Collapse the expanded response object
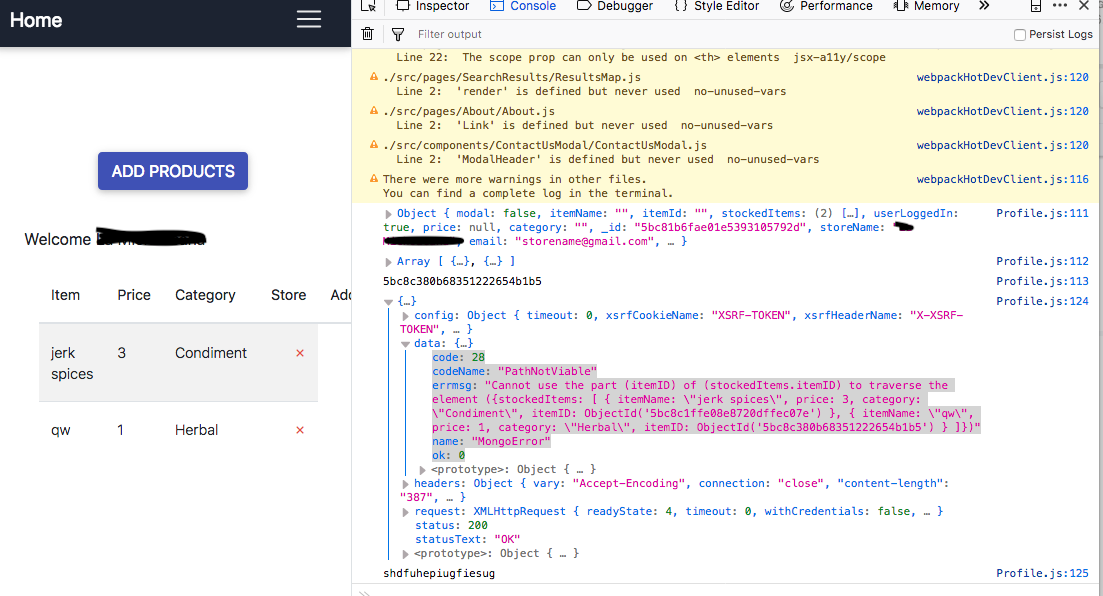The height and width of the screenshot is (596, 1103). (x=388, y=301)
